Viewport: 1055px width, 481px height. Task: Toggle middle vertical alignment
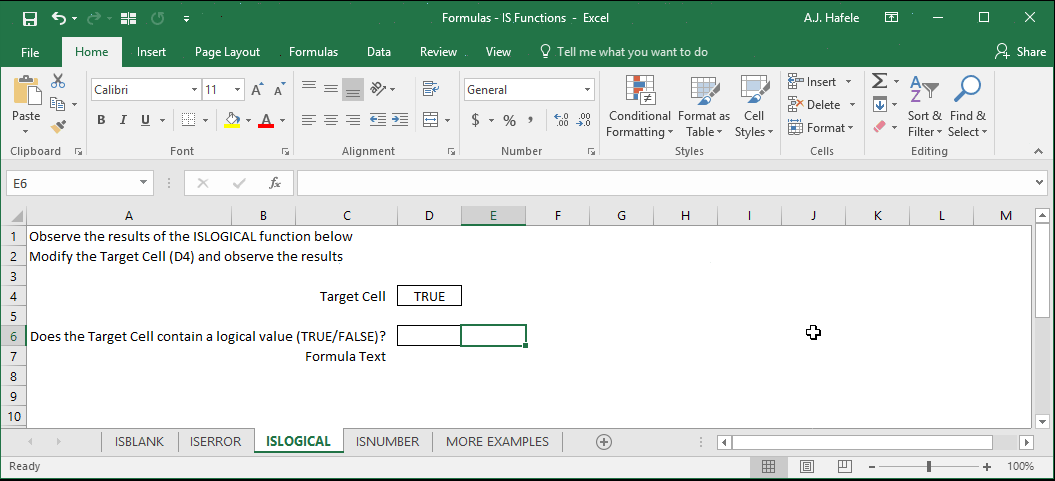pyautogui.click(x=330, y=88)
